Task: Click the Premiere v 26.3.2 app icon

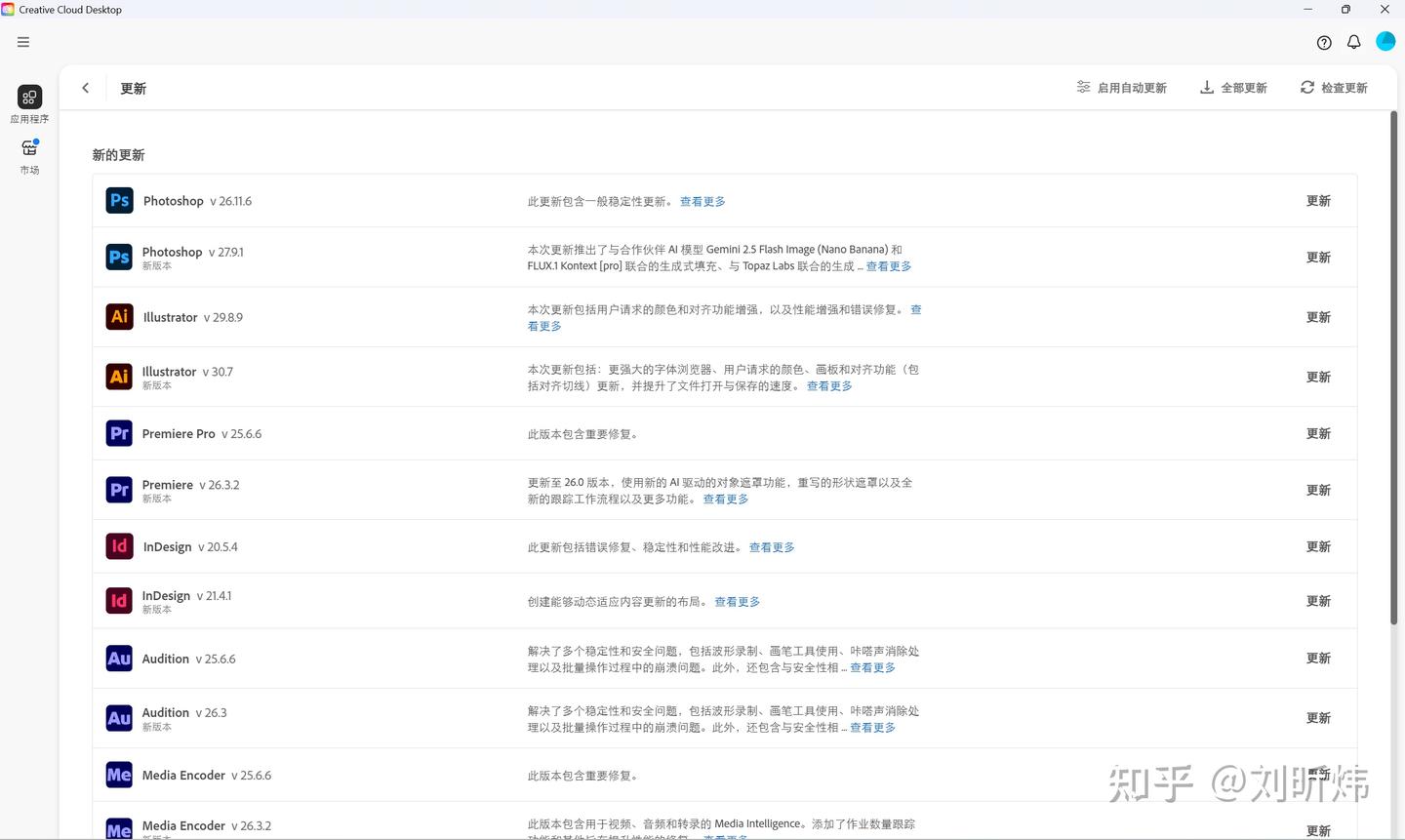Action: point(119,490)
